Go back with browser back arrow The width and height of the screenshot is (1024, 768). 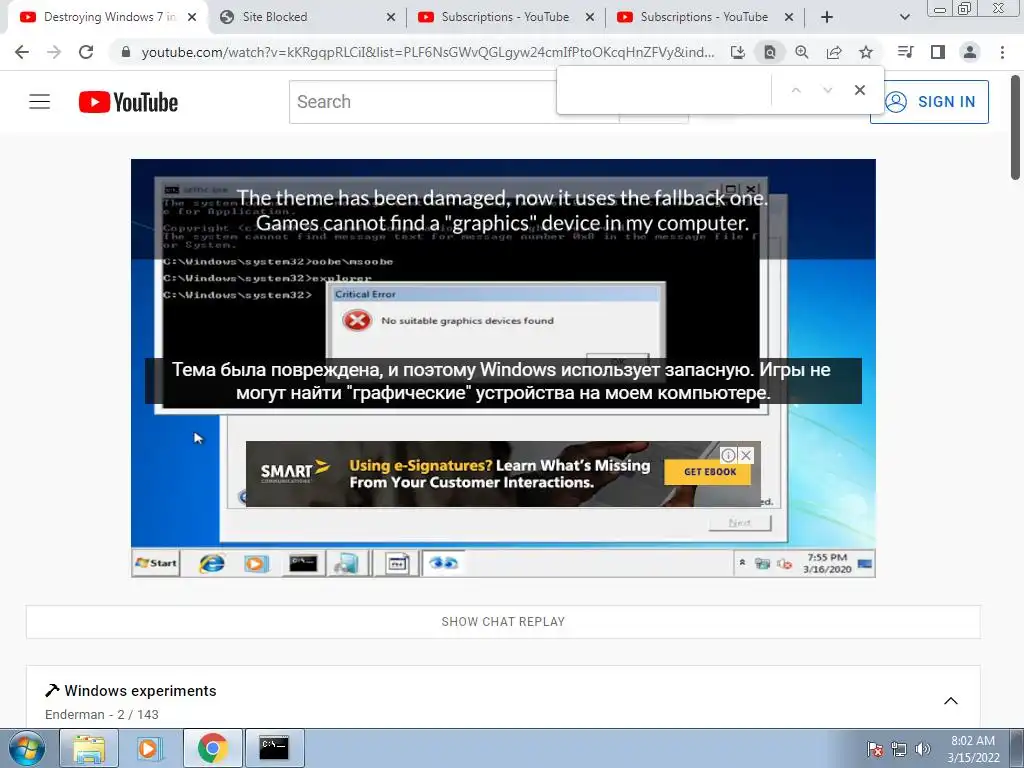point(22,52)
